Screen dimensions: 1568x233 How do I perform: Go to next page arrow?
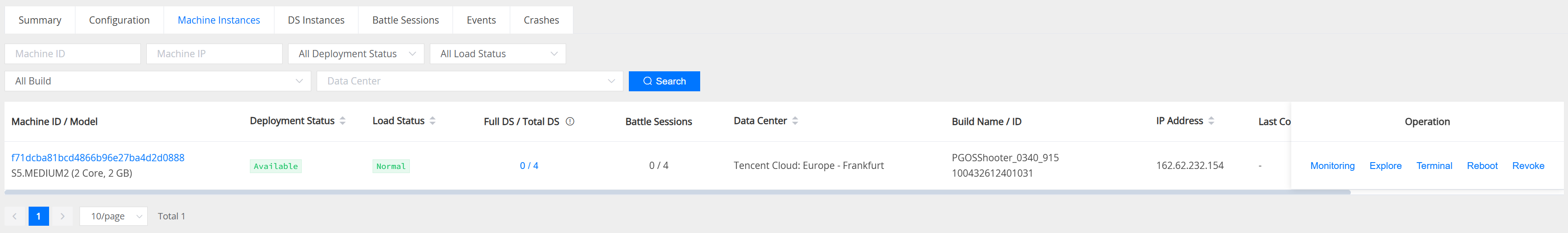point(62,216)
